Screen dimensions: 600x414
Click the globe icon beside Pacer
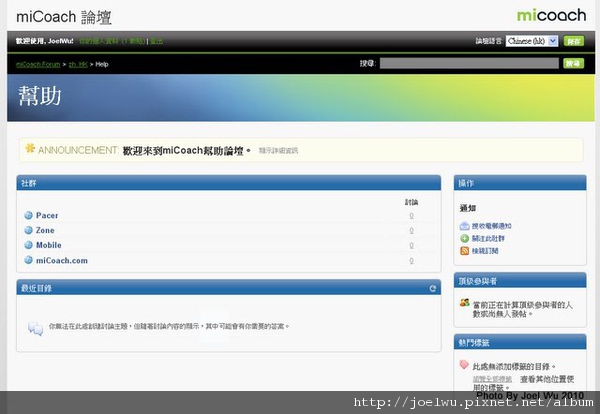(28, 215)
